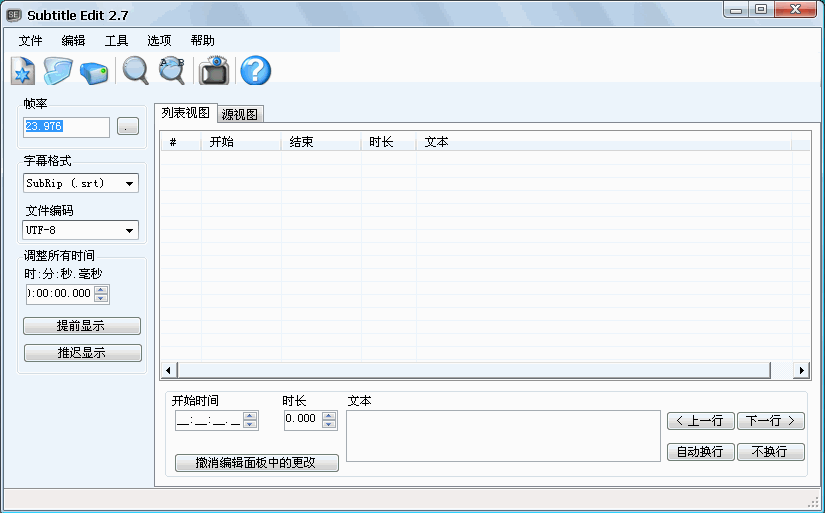This screenshot has width=825, height=513.
Task: Click the 时长 column header
Action: pyautogui.click(x=388, y=142)
